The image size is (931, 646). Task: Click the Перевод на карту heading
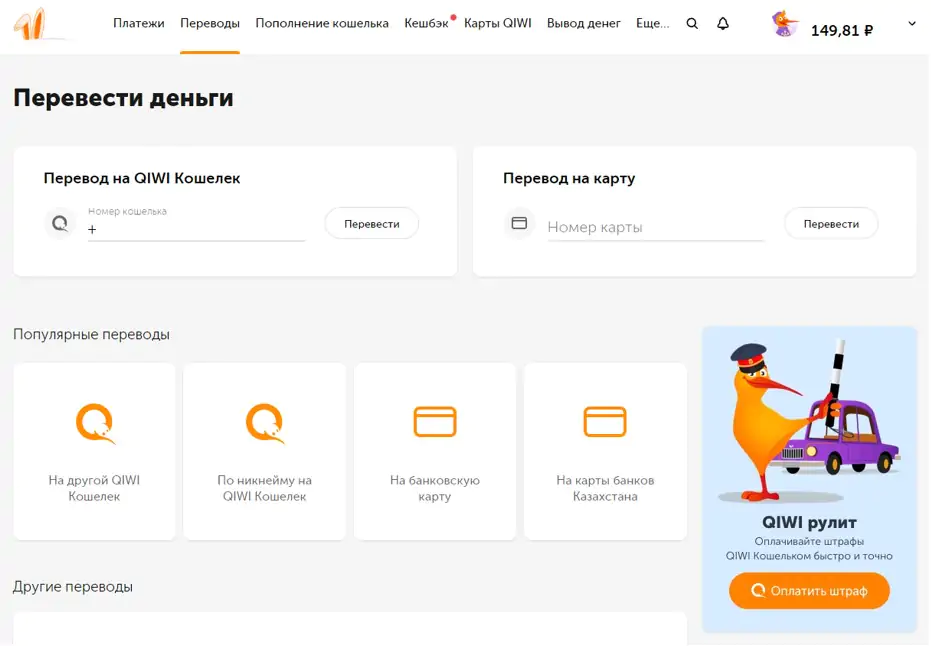pos(569,178)
